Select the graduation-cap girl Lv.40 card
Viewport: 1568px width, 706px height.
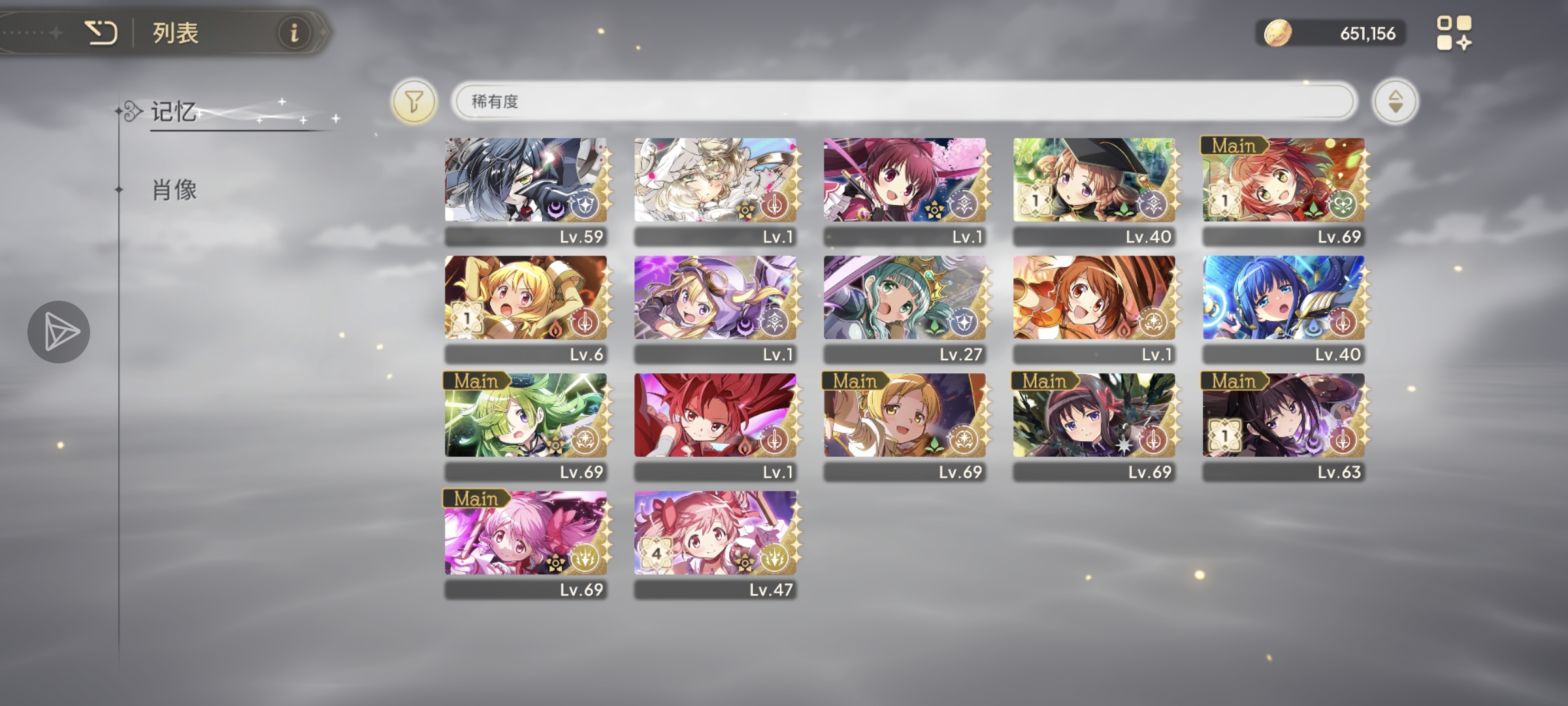tap(1094, 192)
